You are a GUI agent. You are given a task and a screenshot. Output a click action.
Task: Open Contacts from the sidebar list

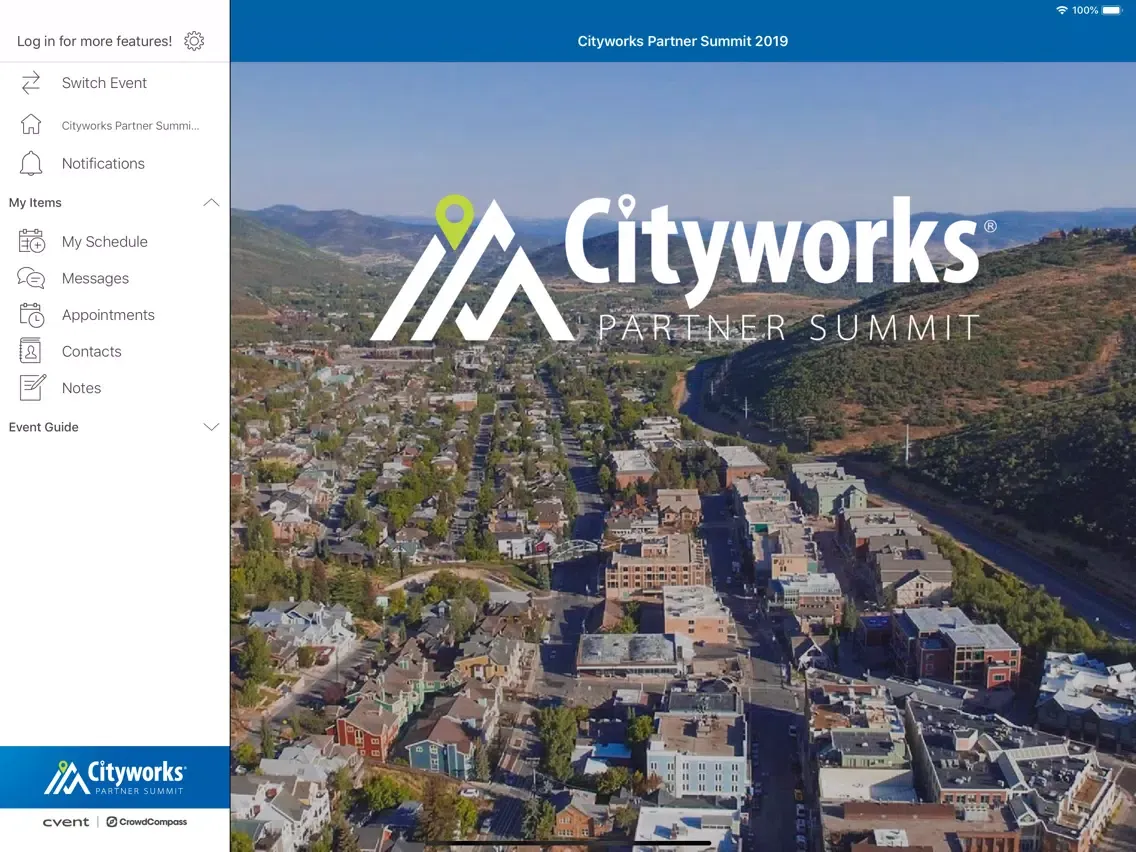[x=115, y=351]
